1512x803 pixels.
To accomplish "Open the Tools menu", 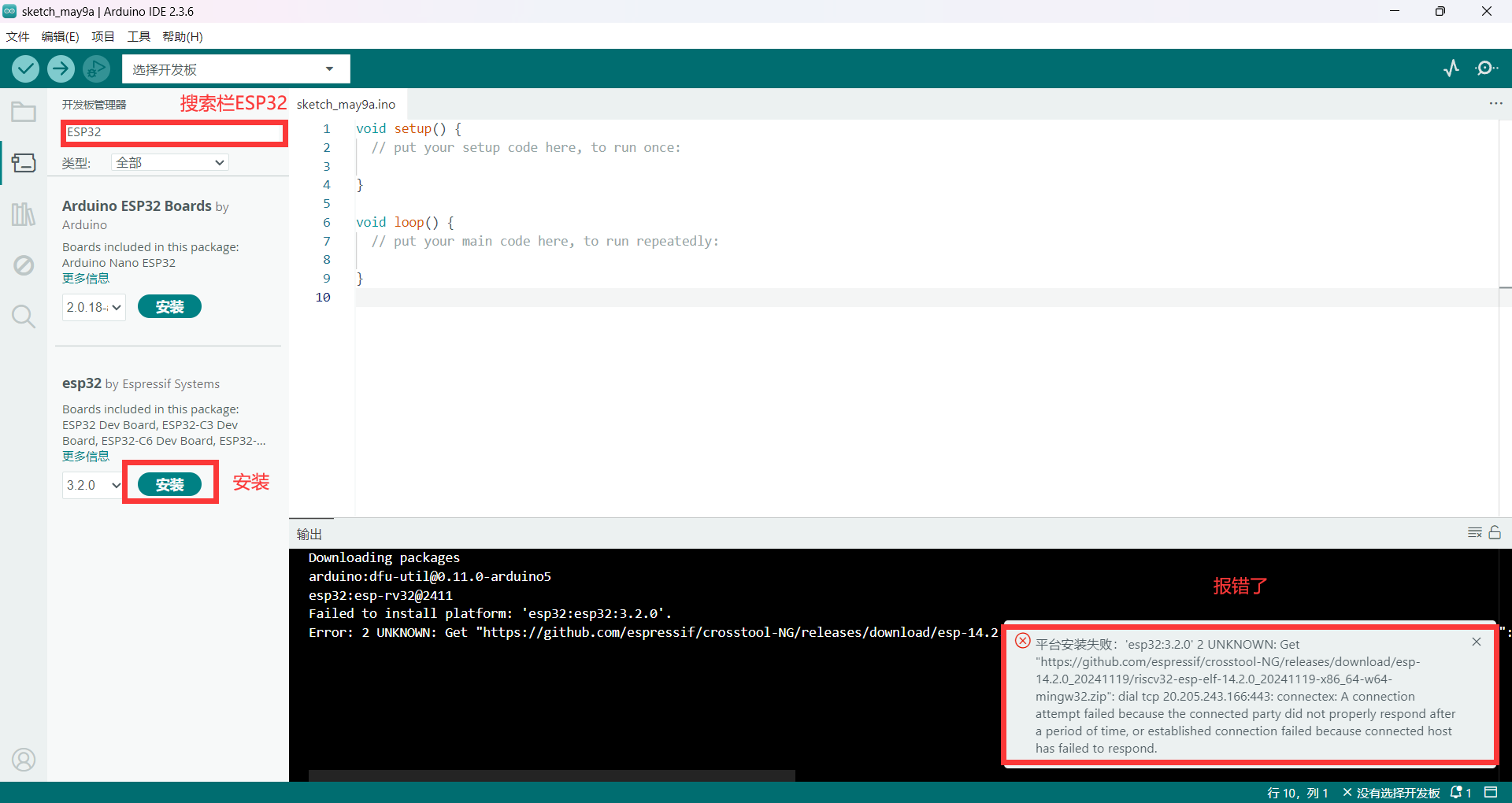I will [x=139, y=36].
